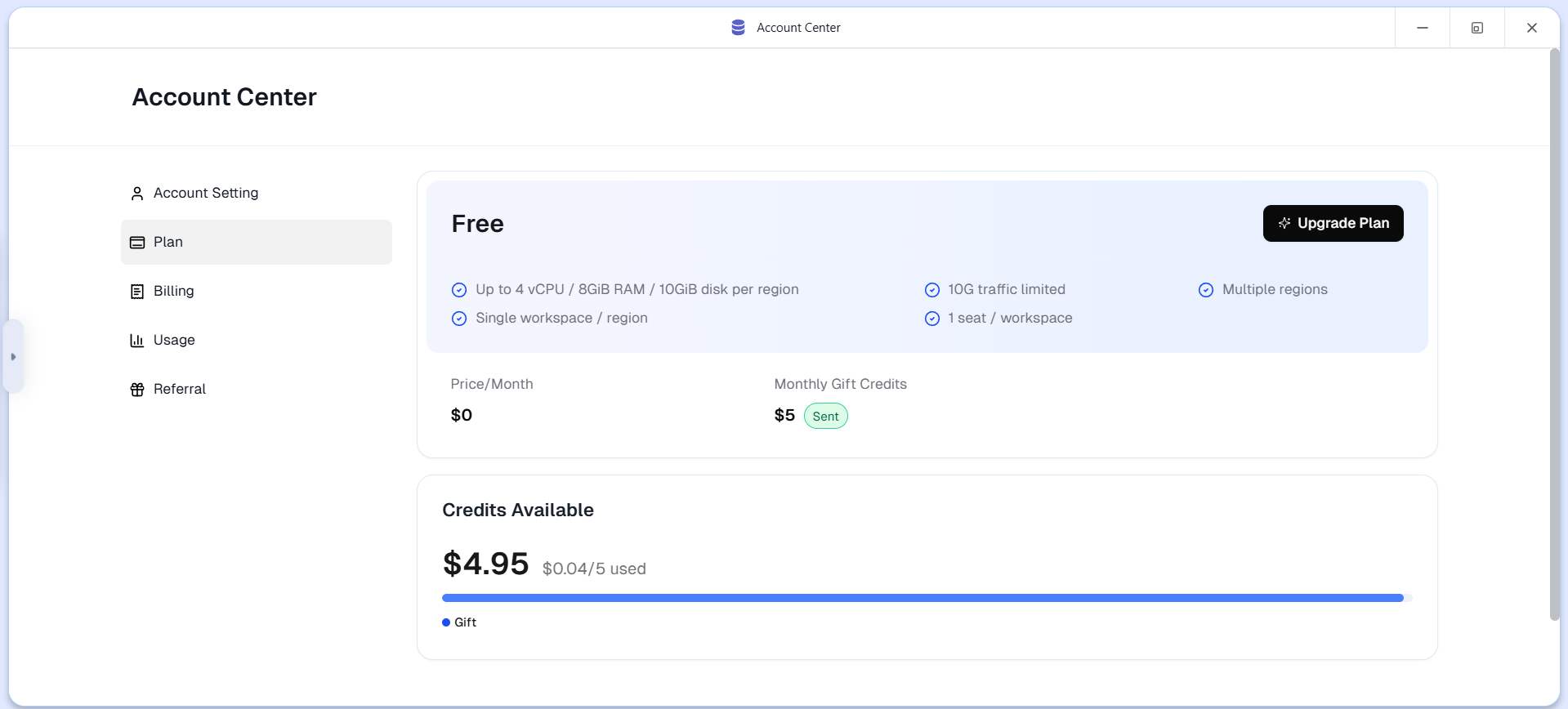Open the Usage sidebar item
Screen dimensions: 1568x709
[x=256, y=340]
